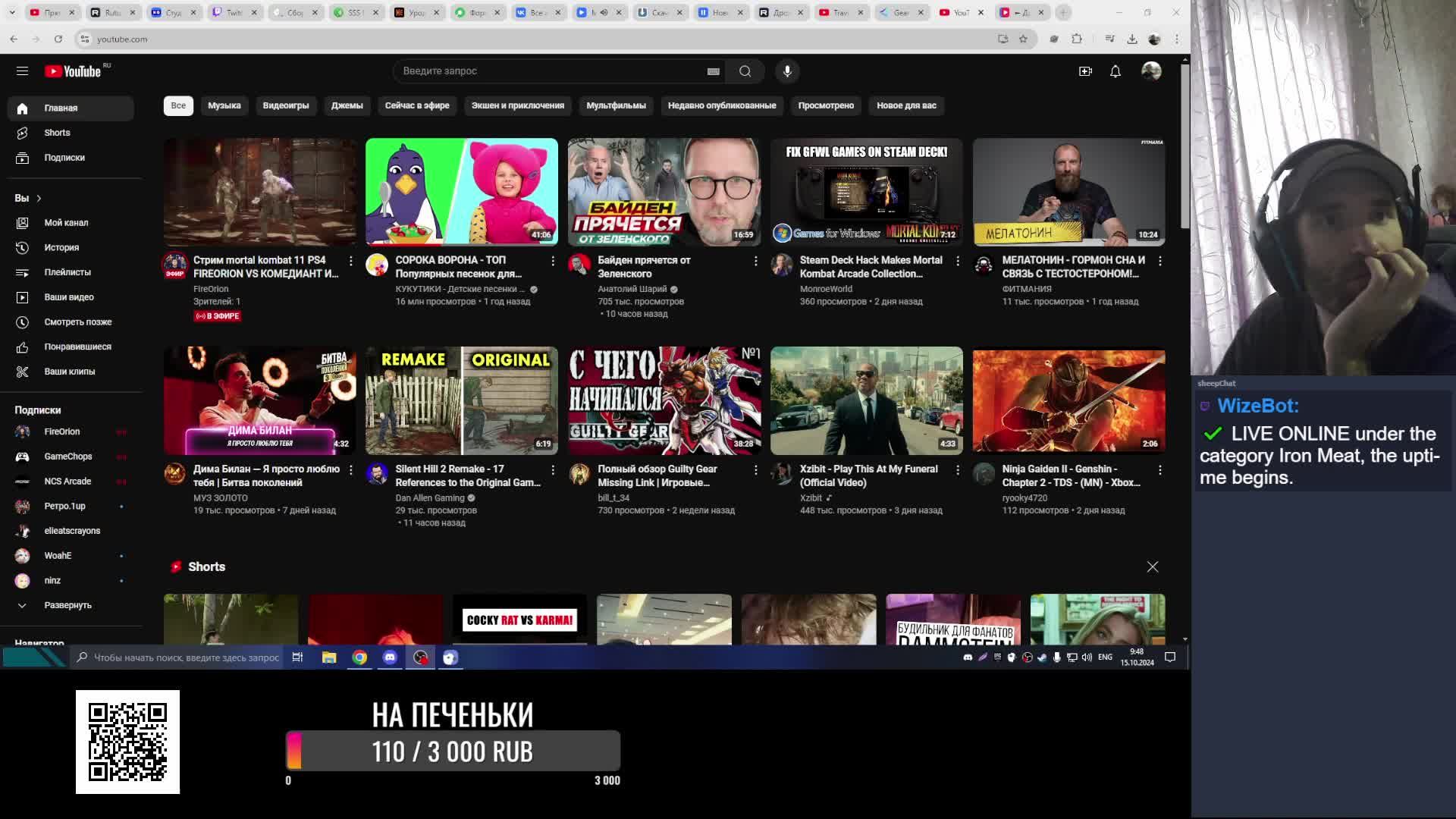Open the on-screen keyboard icon in search
Screen dimensions: 1456x819
click(x=713, y=71)
